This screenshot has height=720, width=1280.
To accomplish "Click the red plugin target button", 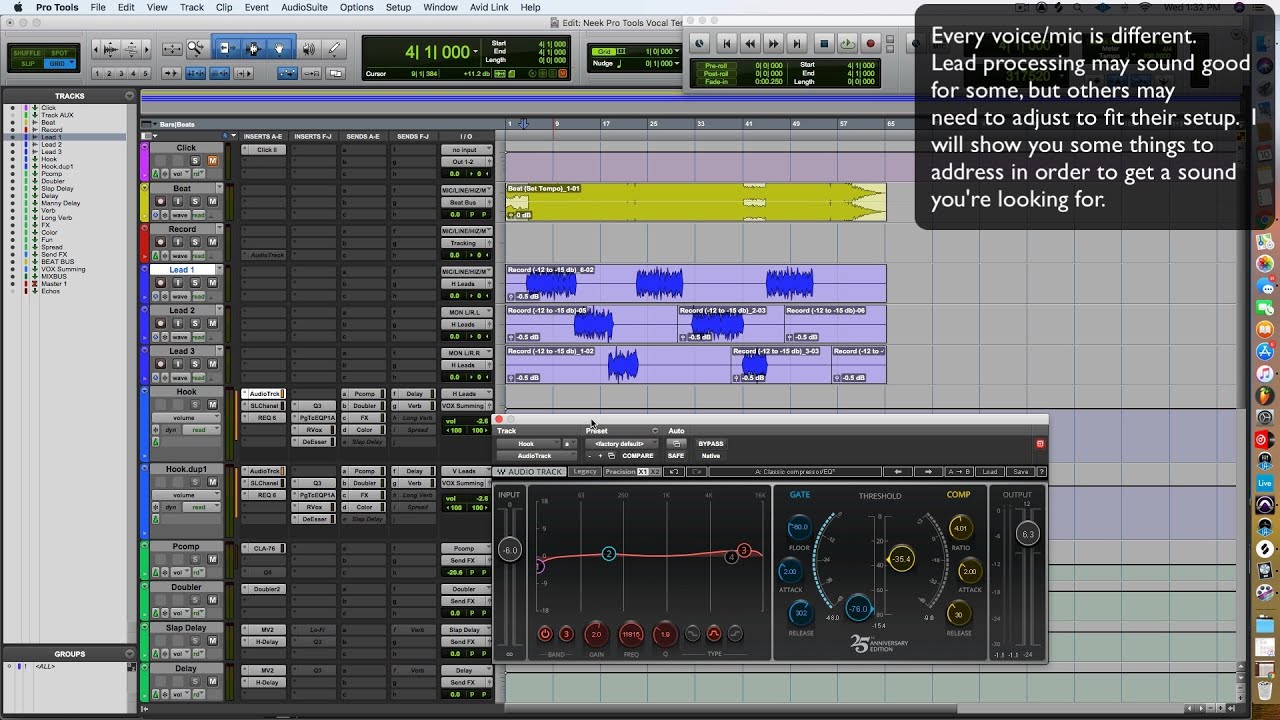I will [1040, 444].
